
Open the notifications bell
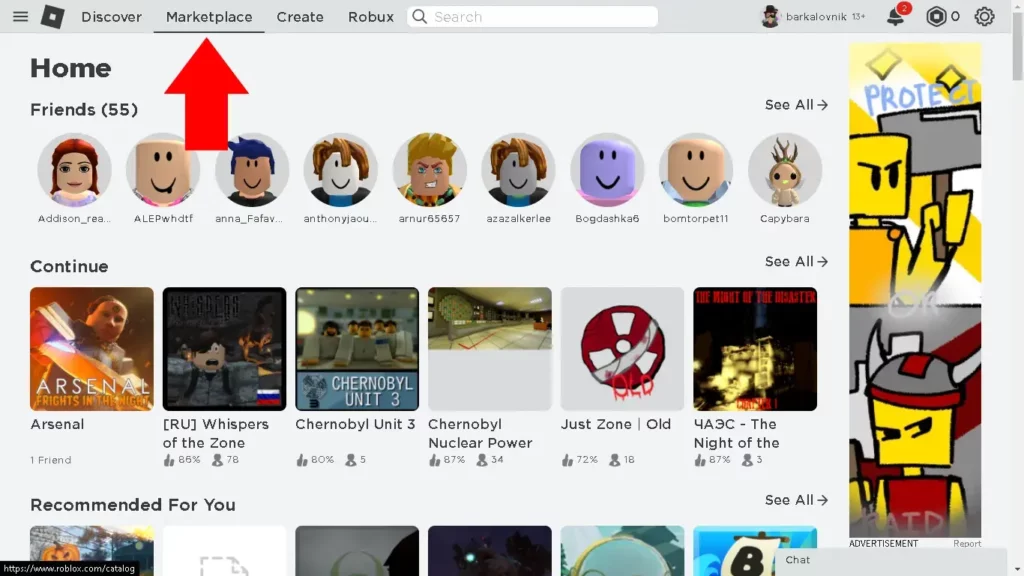895,16
